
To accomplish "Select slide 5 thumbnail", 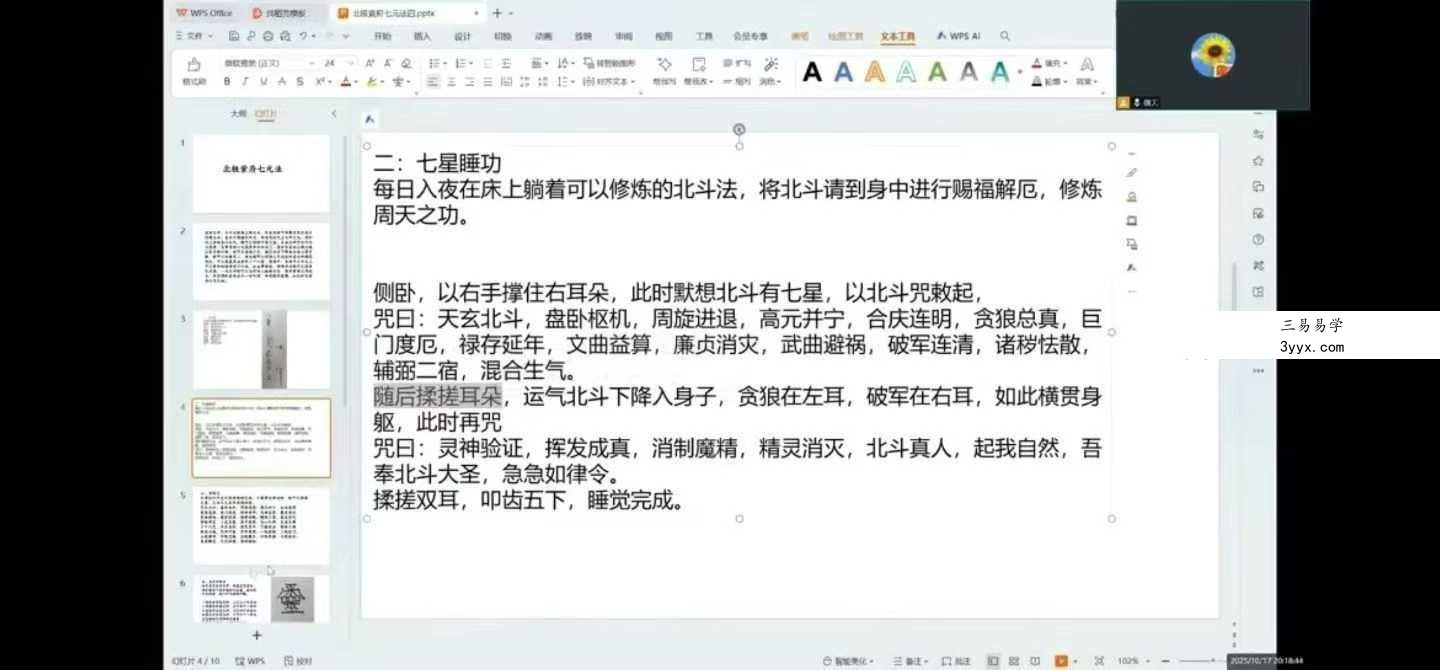I will [261, 526].
